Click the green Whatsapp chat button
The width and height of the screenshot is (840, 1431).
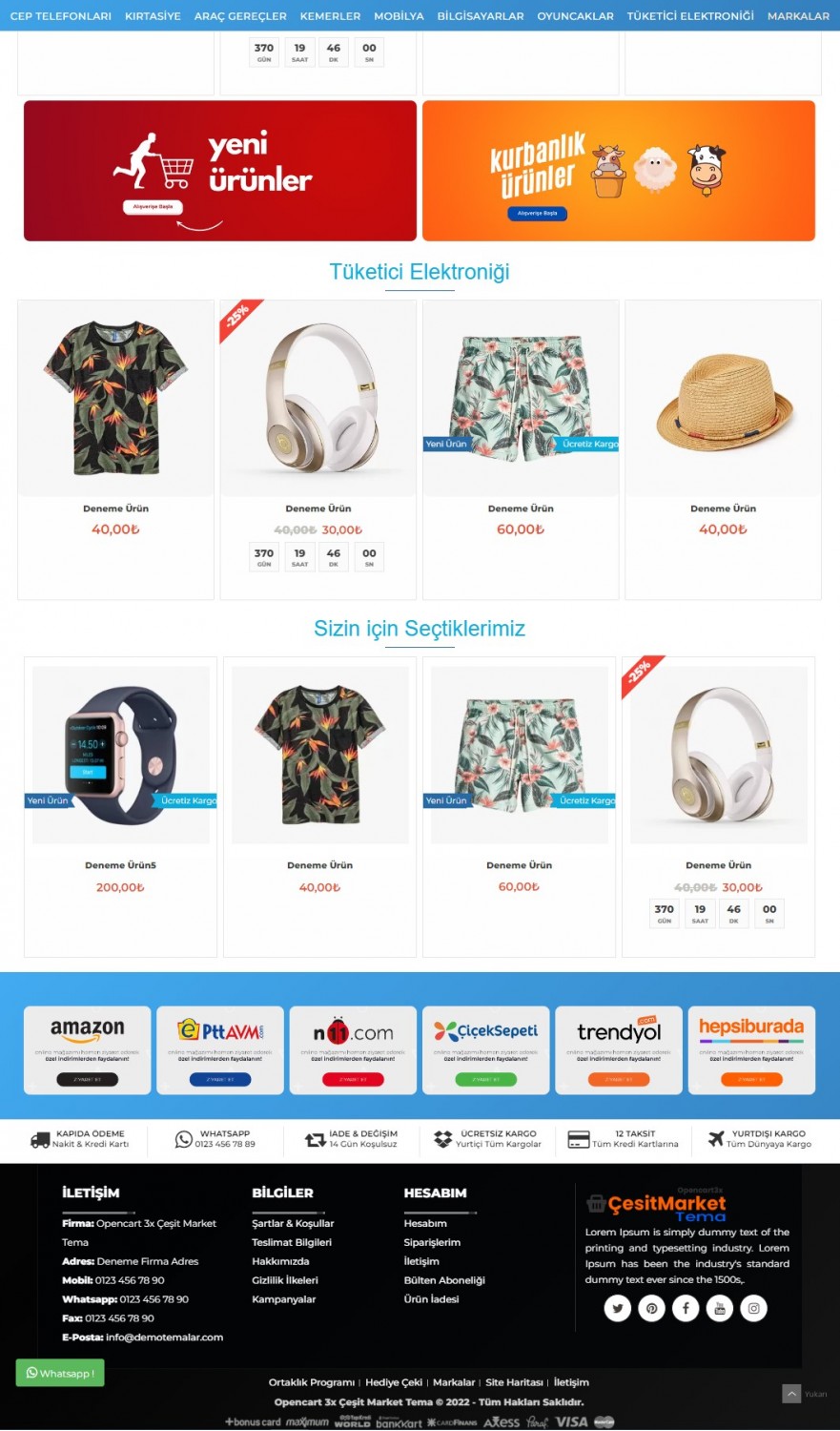pyautogui.click(x=60, y=1373)
